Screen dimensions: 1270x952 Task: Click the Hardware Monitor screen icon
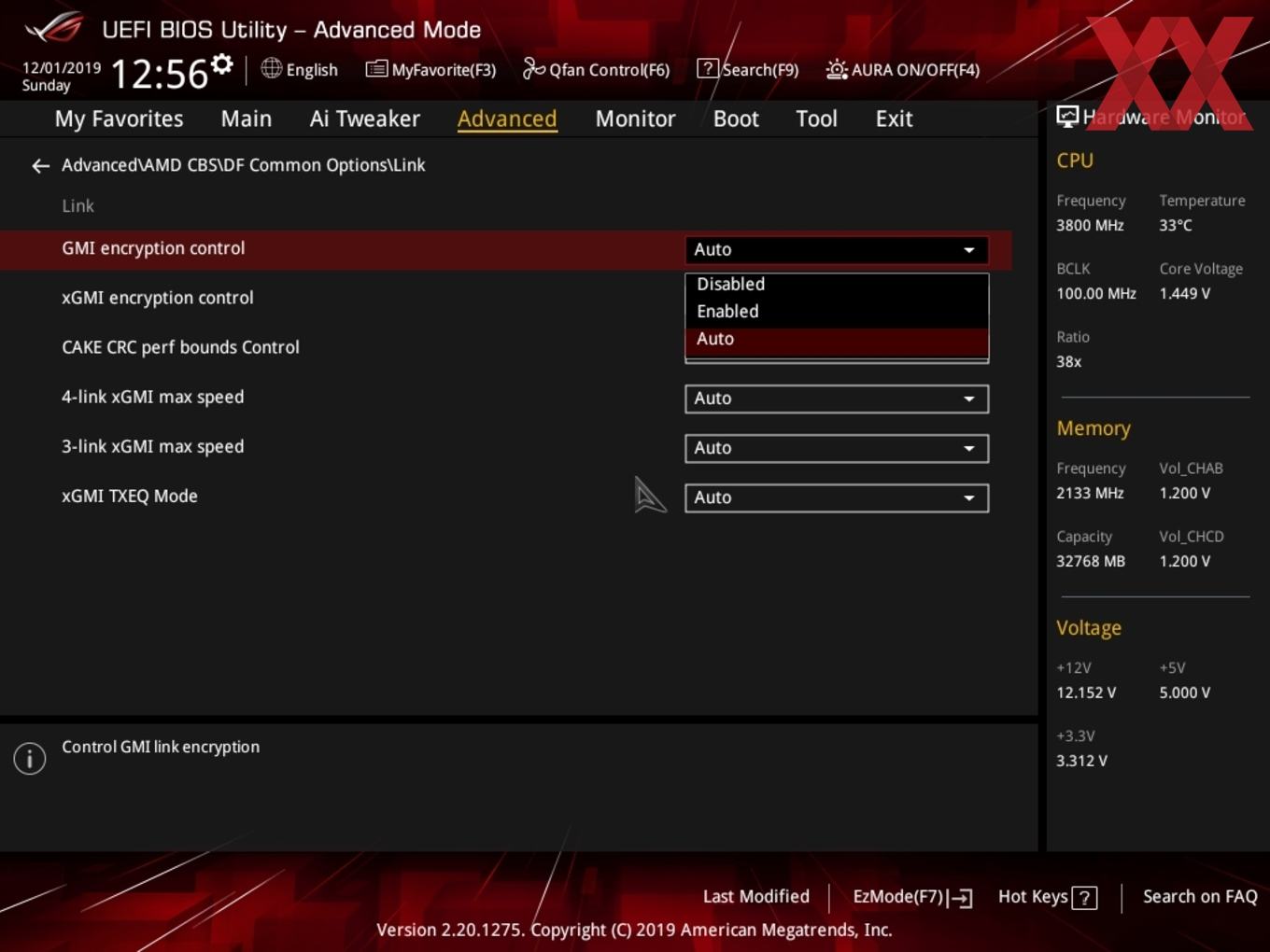coord(1066,117)
